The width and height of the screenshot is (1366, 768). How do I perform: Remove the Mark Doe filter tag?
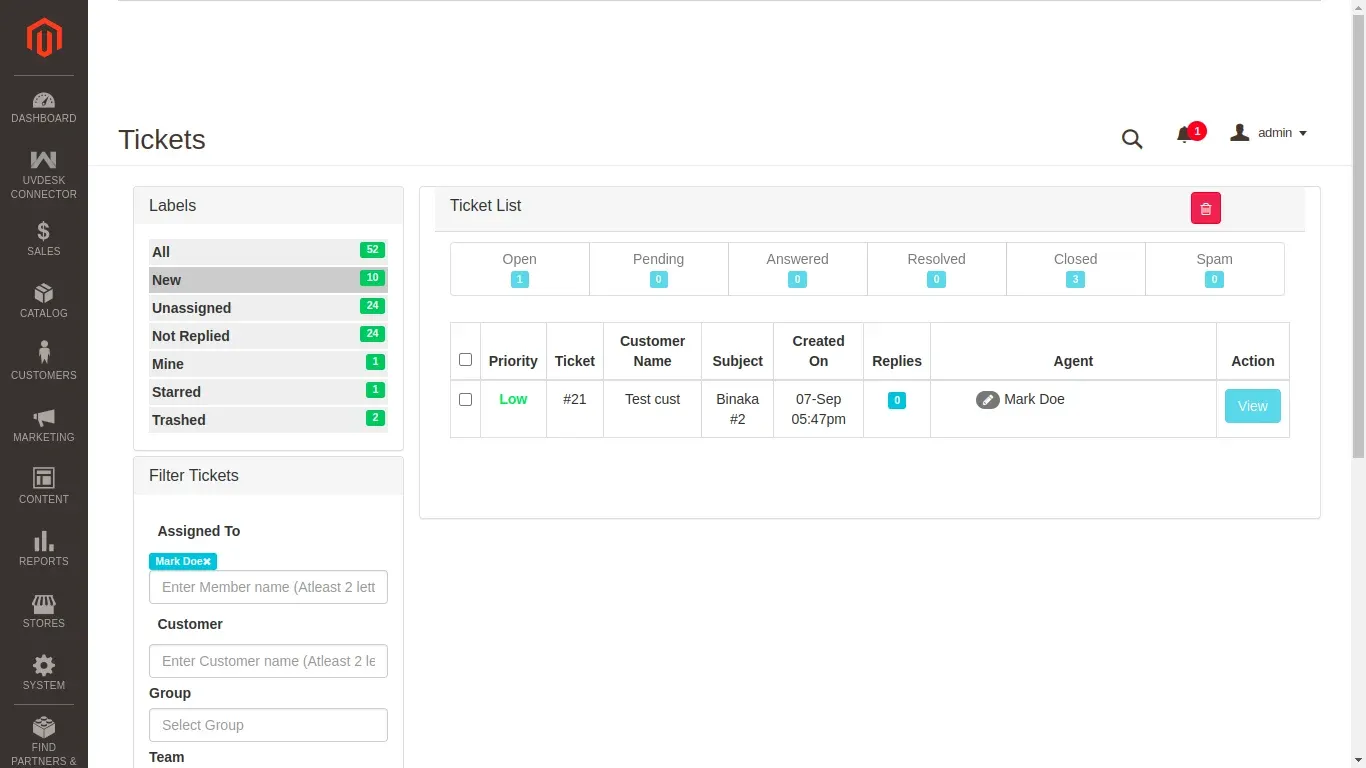[x=207, y=562]
